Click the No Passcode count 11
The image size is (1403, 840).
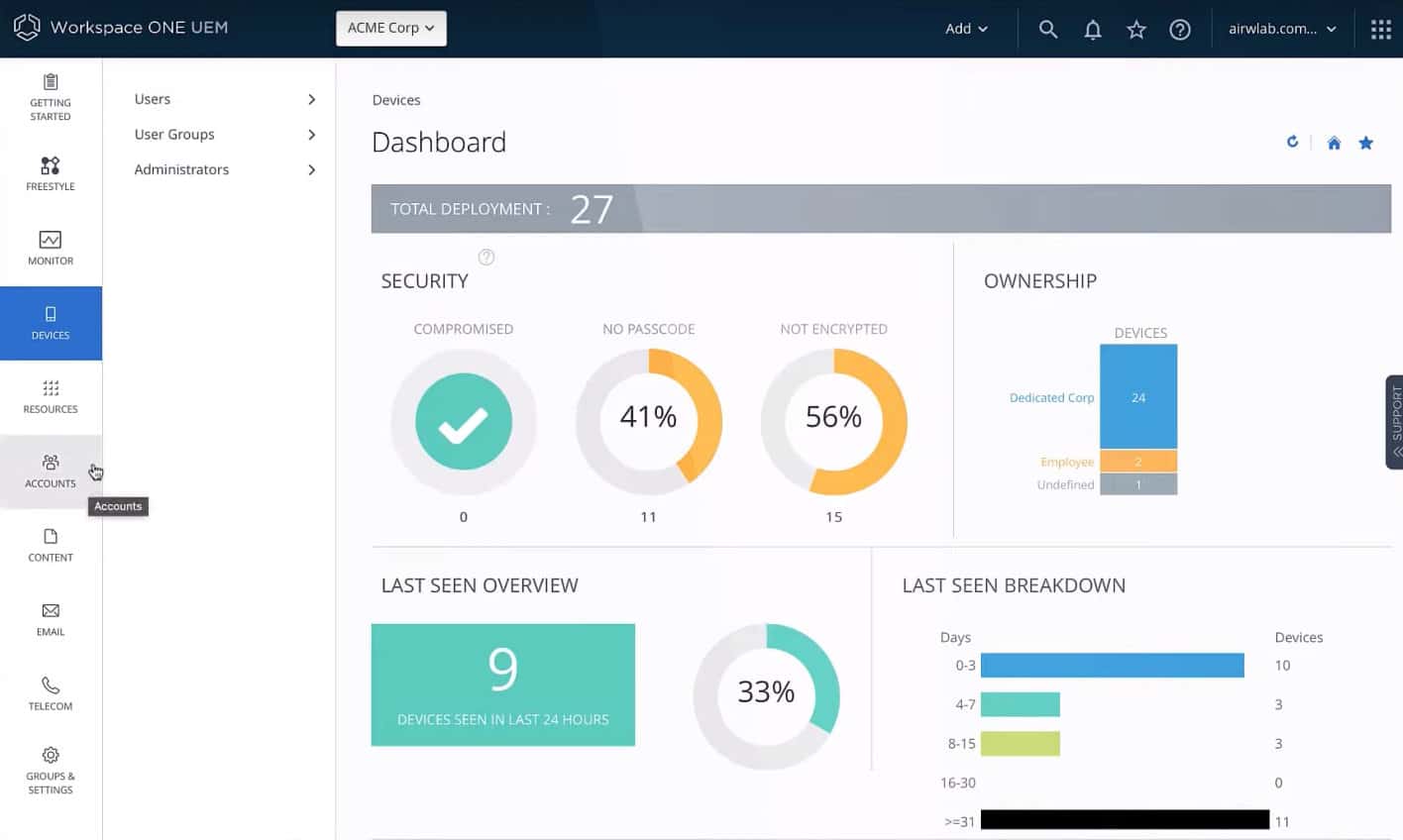pyautogui.click(x=648, y=517)
